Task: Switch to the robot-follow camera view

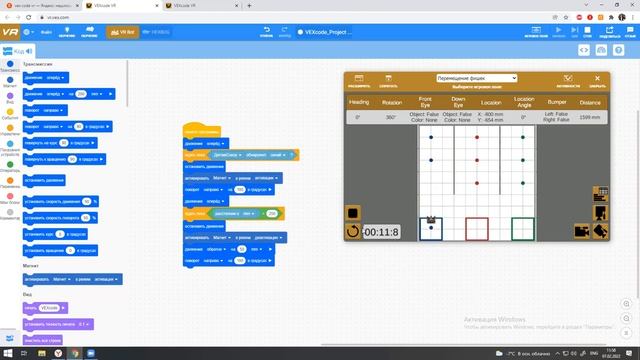Action: pos(600,213)
